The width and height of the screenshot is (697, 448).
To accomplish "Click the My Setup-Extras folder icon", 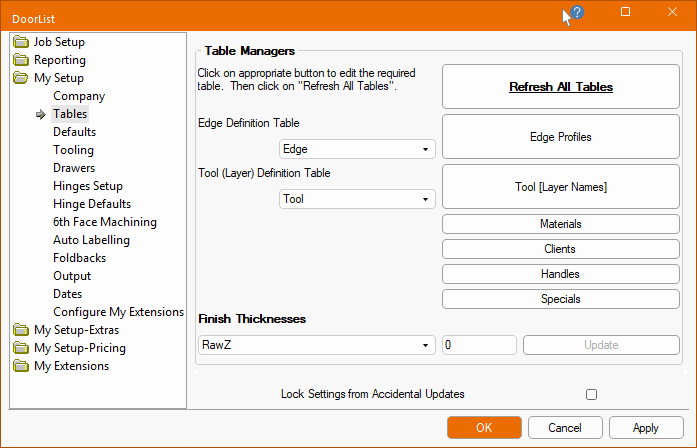I will click(x=21, y=330).
